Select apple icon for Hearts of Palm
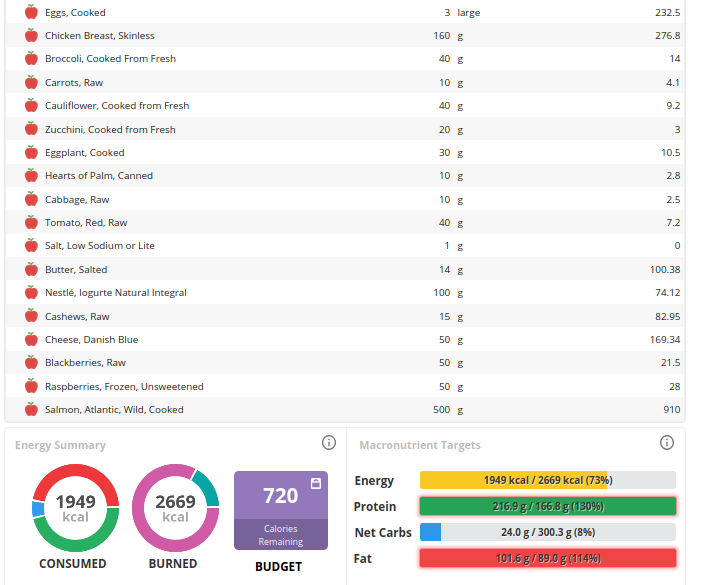 (x=31, y=176)
